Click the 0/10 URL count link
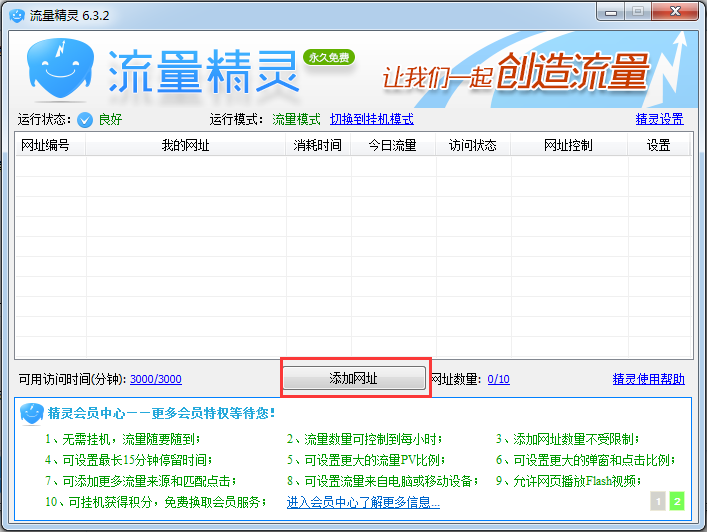This screenshot has height=532, width=707. [x=498, y=379]
